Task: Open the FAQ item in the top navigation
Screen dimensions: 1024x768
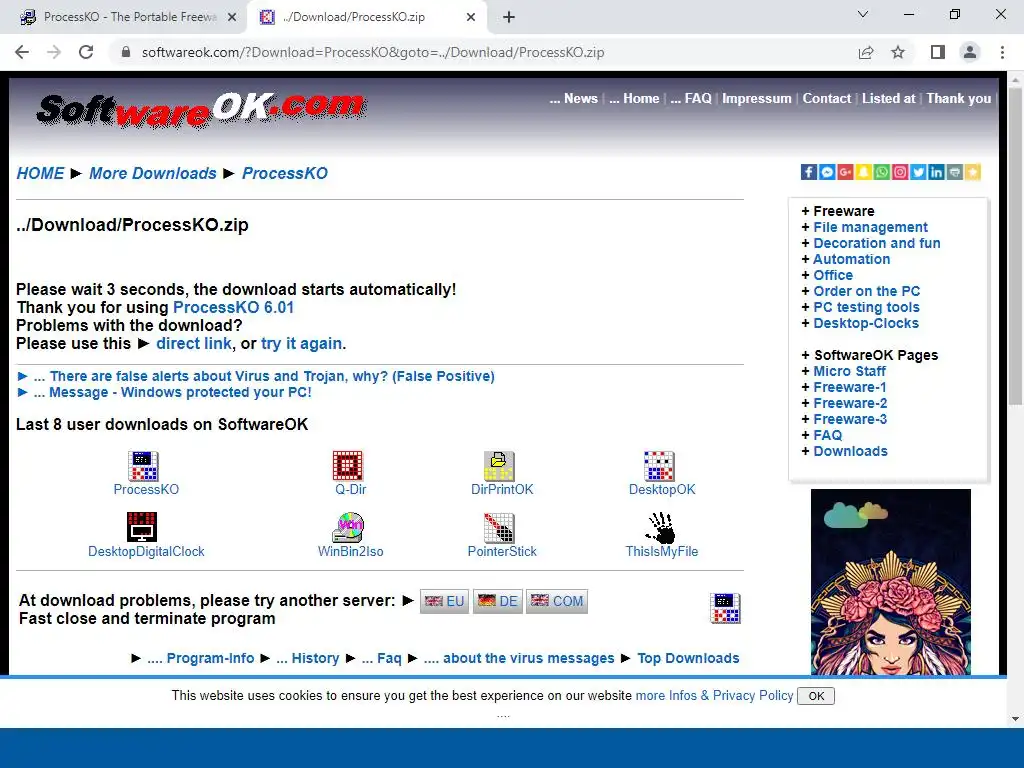Action: tap(691, 99)
